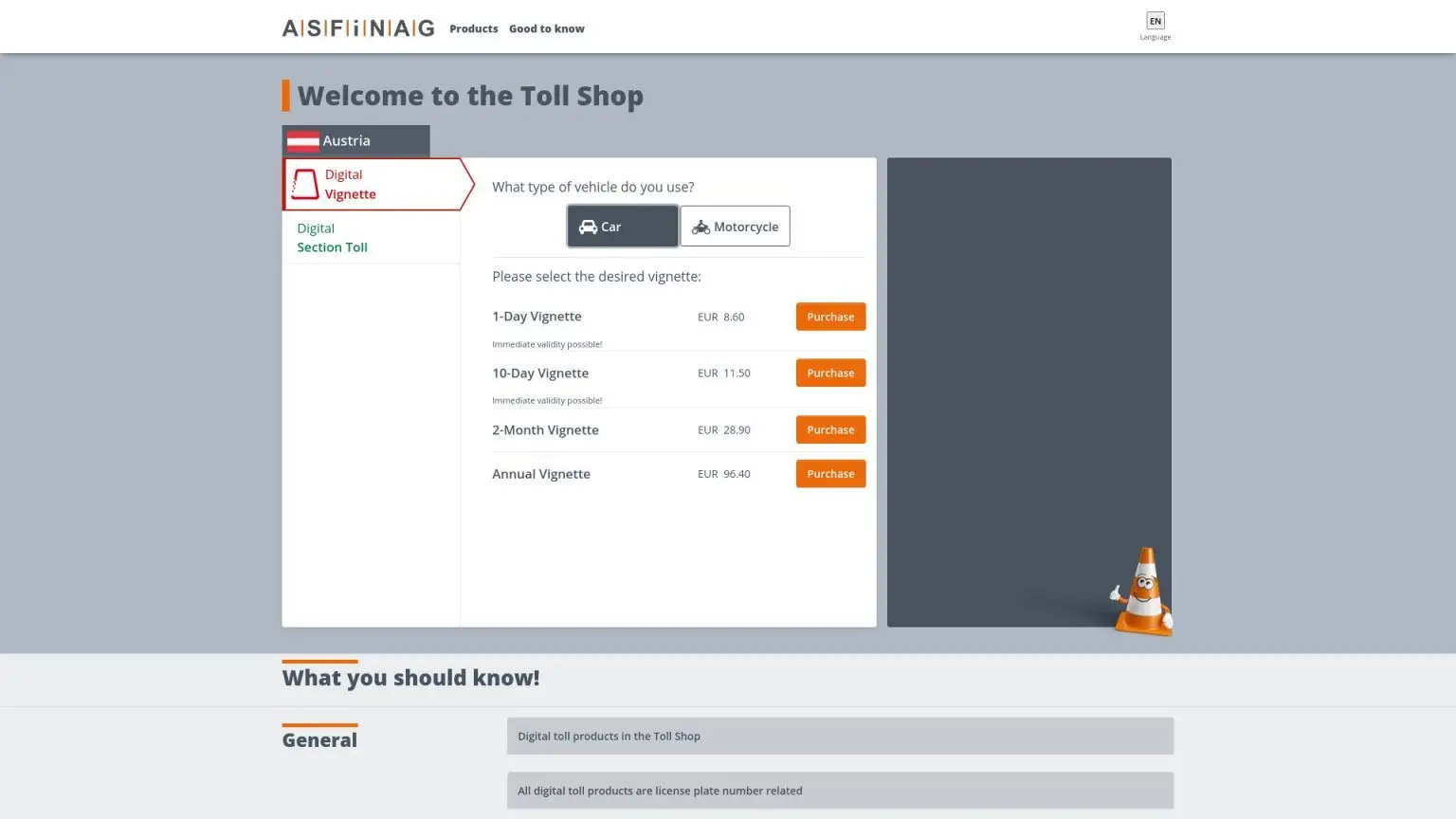Purchase the 2-Month Vignette
Image resolution: width=1456 pixels, height=819 pixels.
coord(829,430)
